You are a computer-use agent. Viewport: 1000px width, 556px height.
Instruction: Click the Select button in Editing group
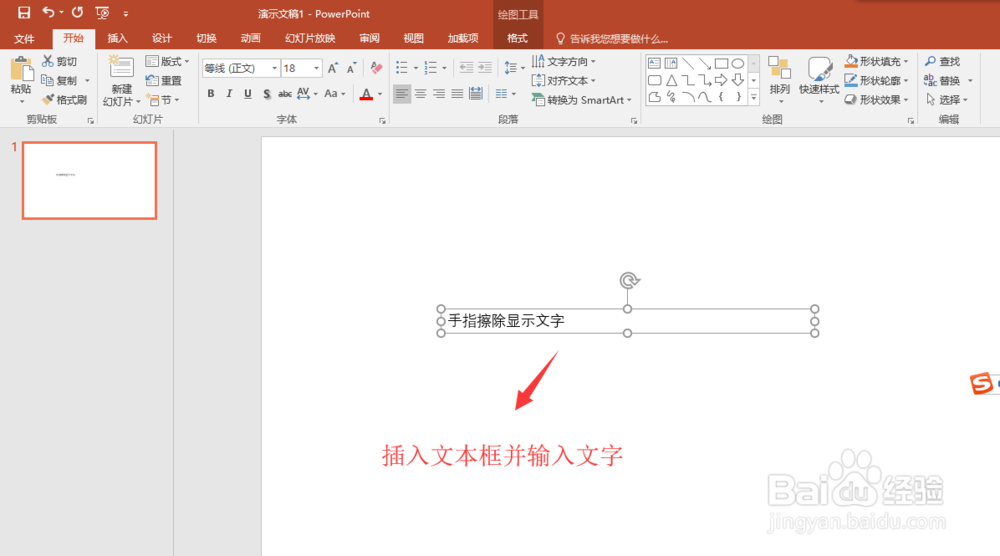coord(948,99)
